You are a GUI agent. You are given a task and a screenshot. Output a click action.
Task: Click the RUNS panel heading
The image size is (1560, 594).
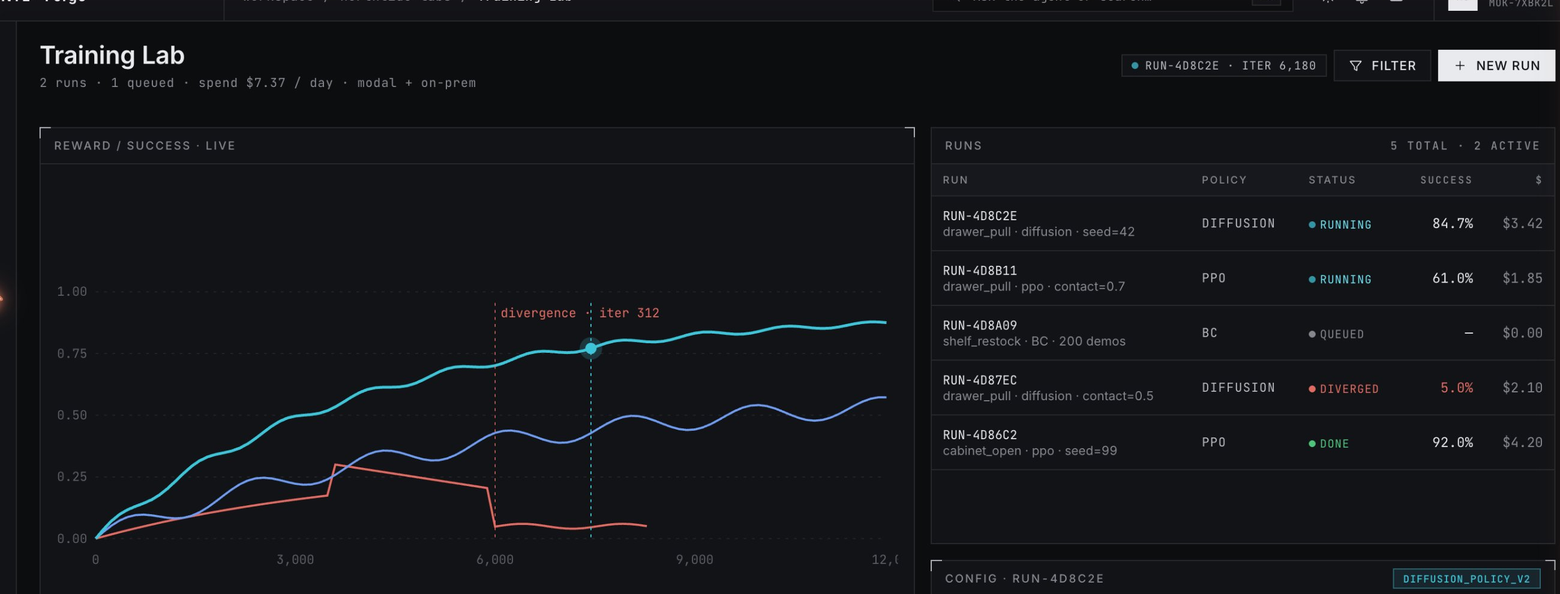click(x=963, y=146)
